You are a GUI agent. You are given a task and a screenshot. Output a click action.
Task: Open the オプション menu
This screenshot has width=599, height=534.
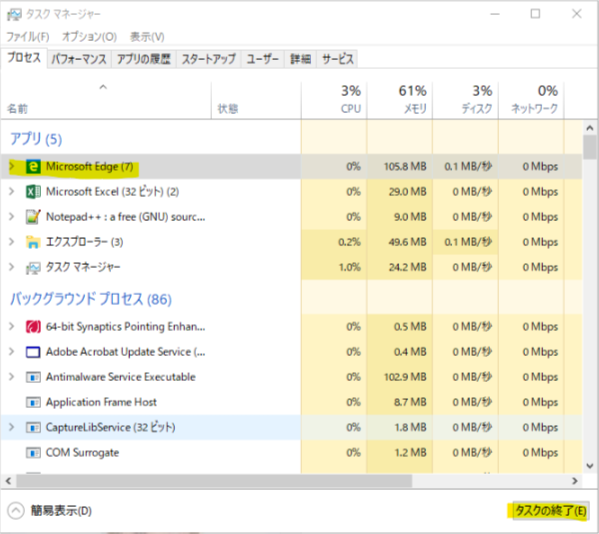point(89,37)
